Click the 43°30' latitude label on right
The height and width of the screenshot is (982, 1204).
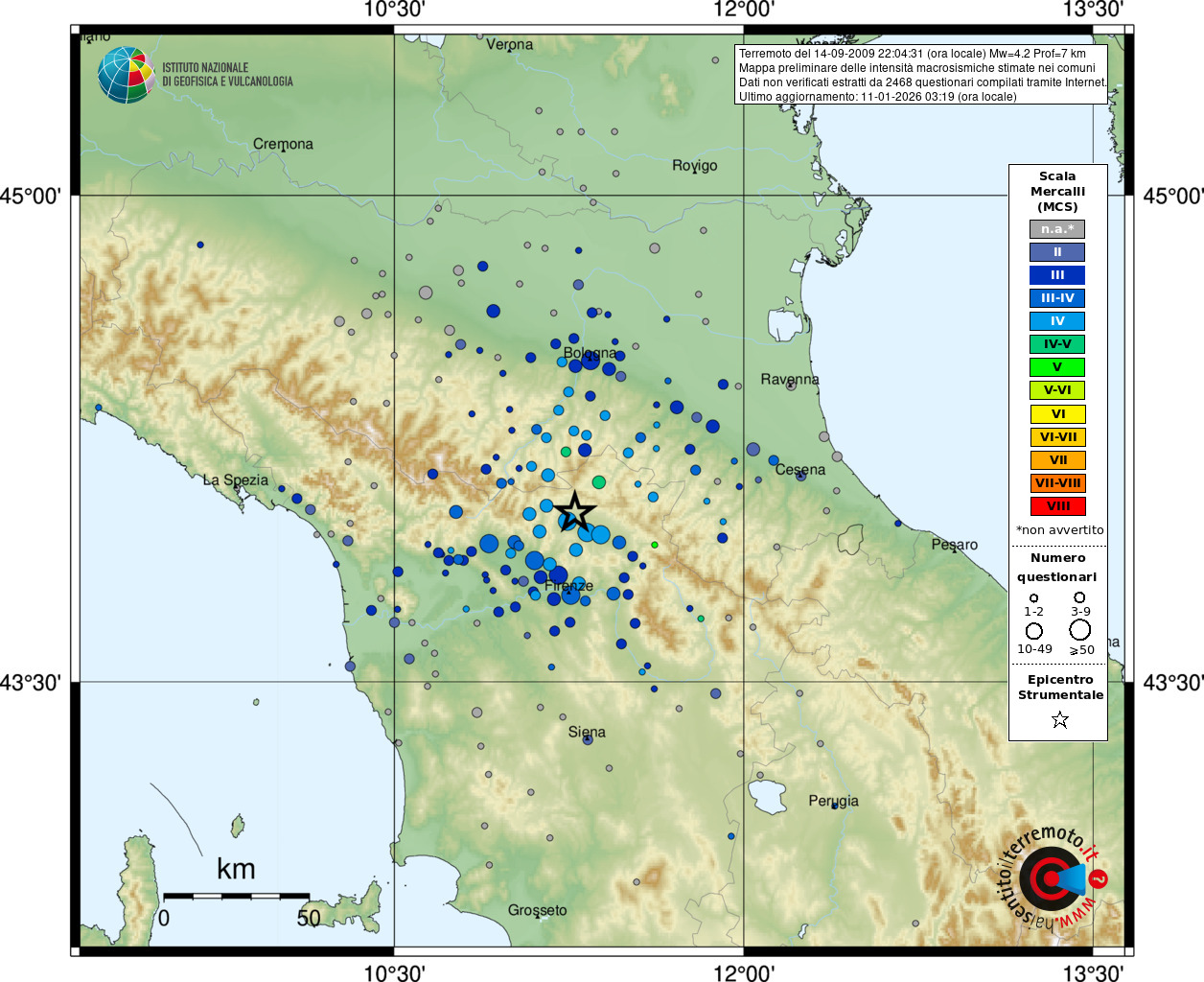click(1173, 683)
